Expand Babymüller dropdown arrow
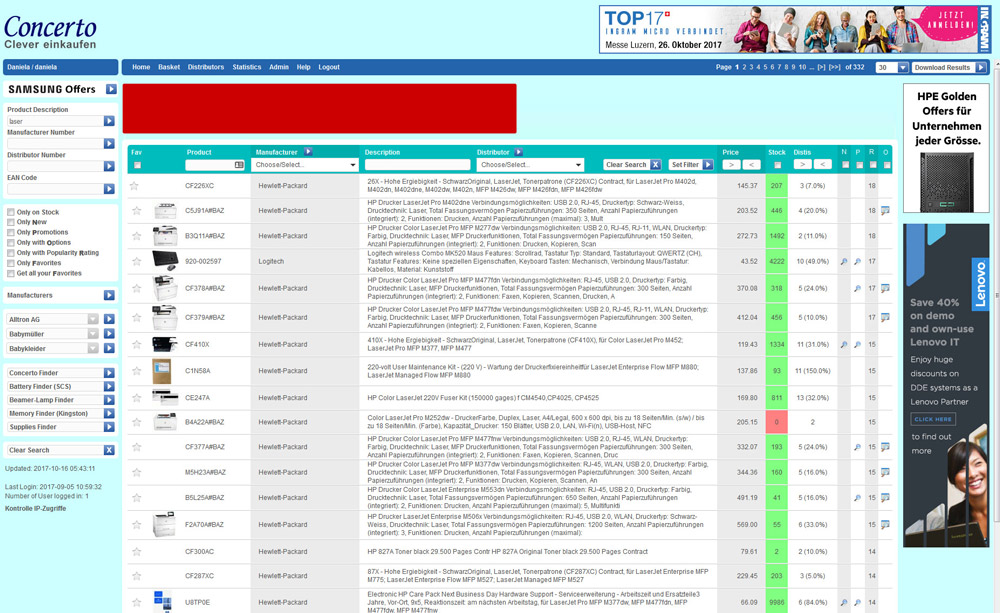 pyautogui.click(x=93, y=334)
